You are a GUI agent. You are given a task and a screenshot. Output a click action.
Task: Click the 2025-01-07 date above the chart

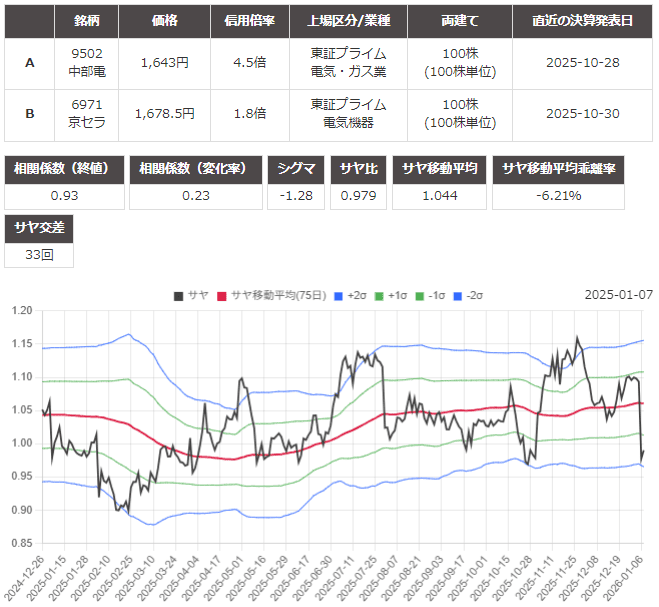[x=618, y=295]
